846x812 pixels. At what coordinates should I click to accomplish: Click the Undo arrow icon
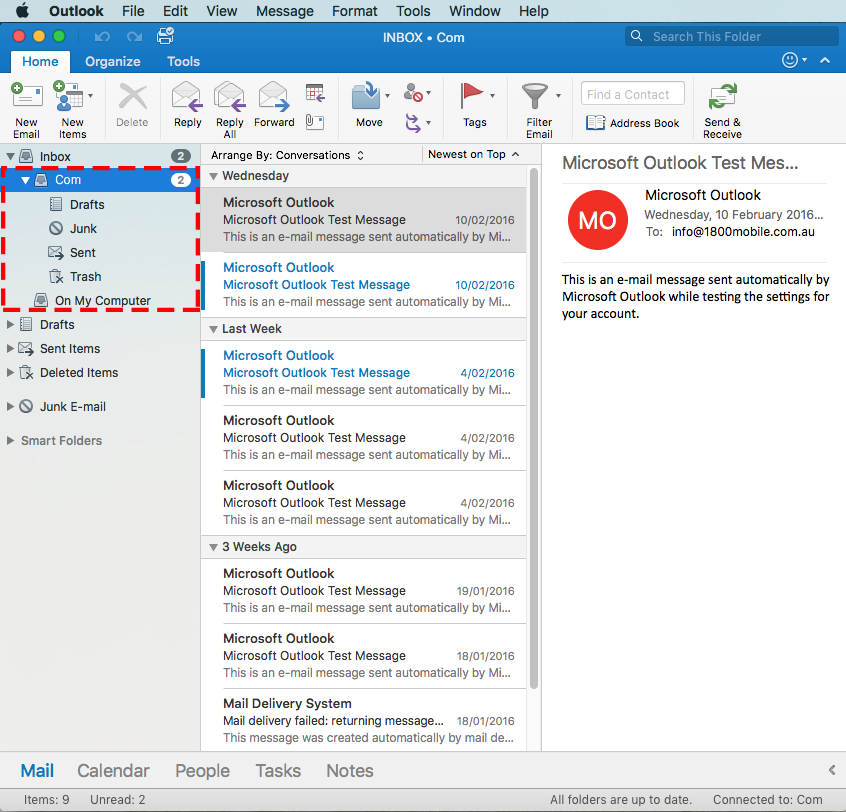tap(102, 37)
